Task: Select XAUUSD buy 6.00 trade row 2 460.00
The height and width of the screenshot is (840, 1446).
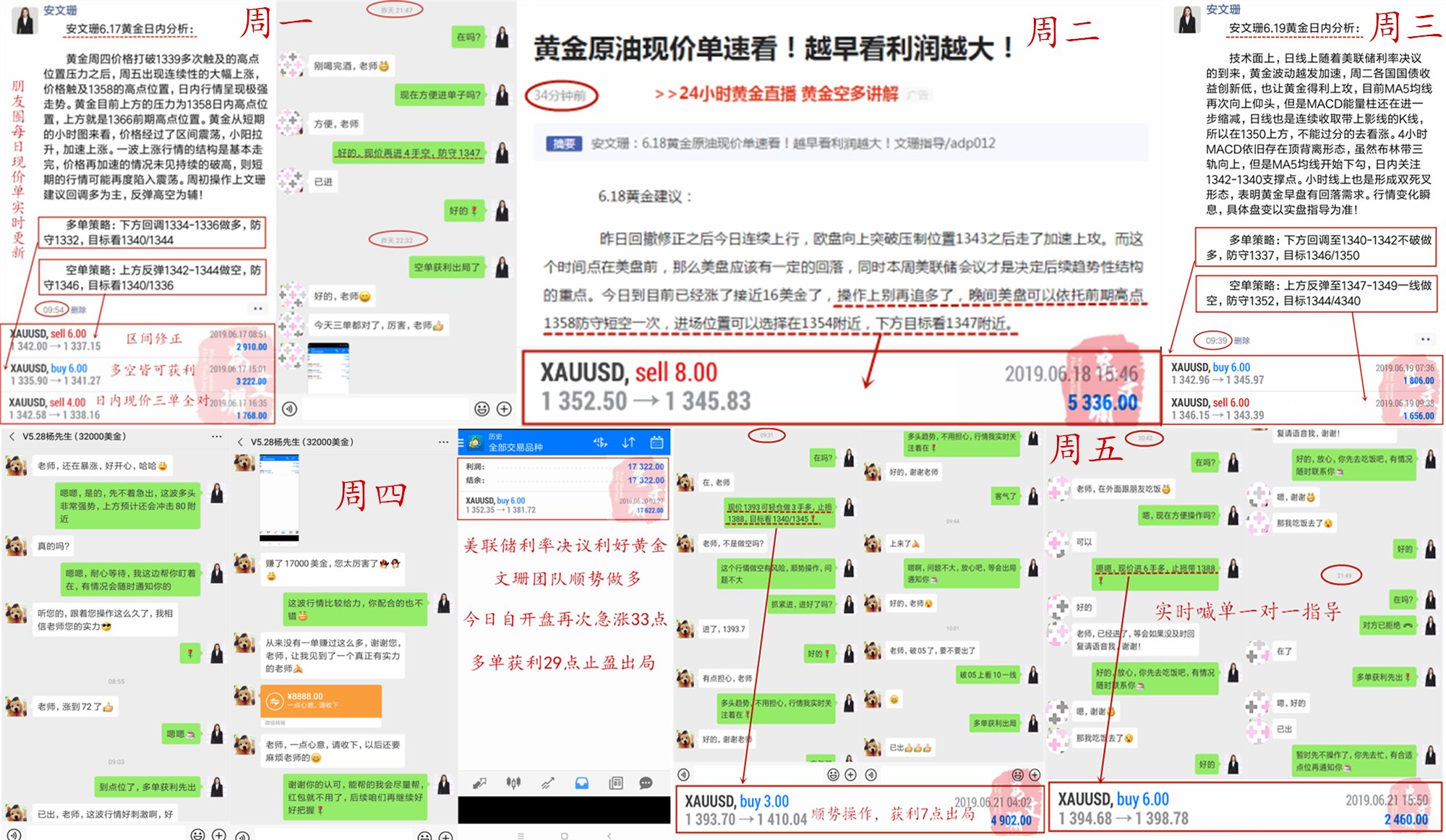Action: click(x=1244, y=809)
